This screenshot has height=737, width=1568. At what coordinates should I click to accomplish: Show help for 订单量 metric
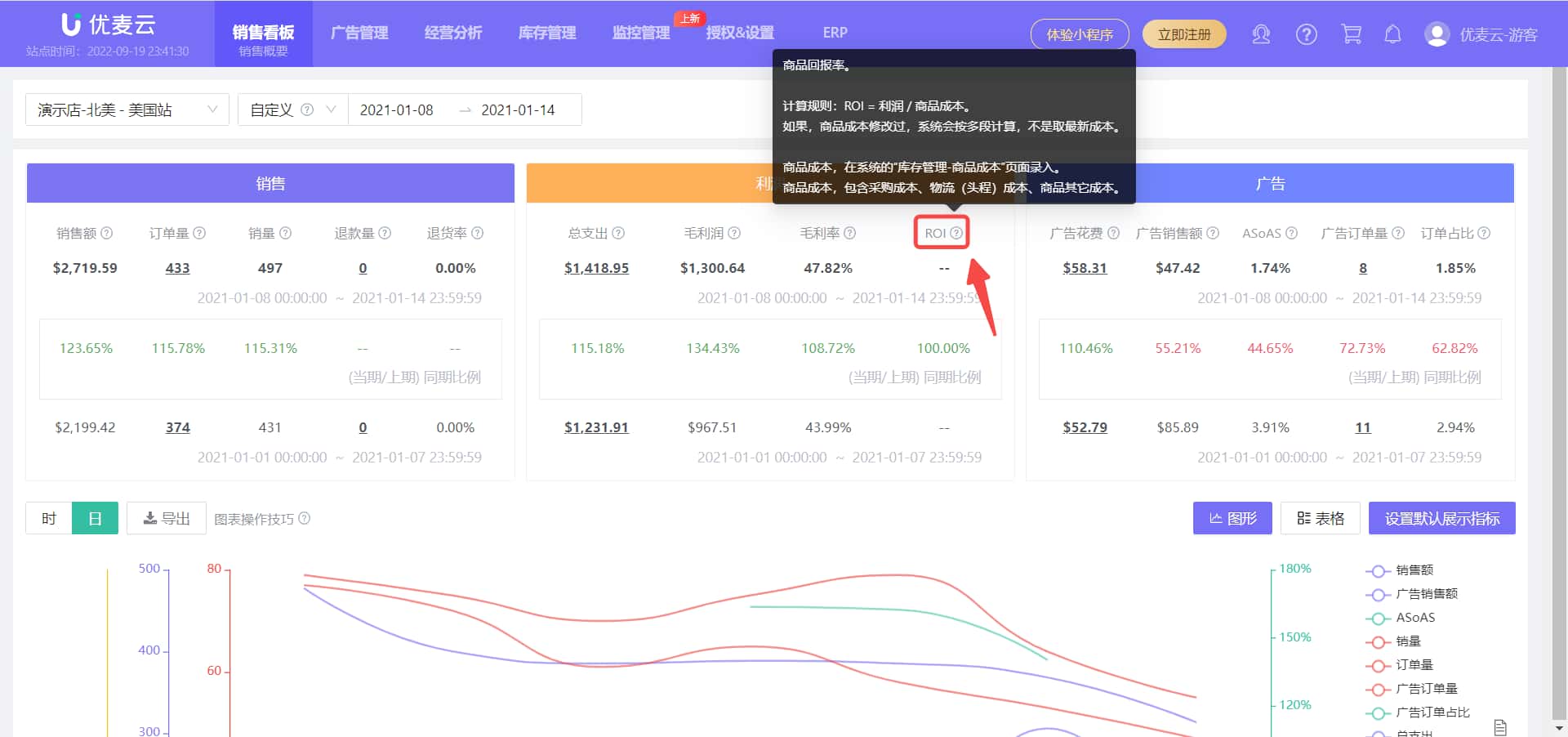coord(199,233)
